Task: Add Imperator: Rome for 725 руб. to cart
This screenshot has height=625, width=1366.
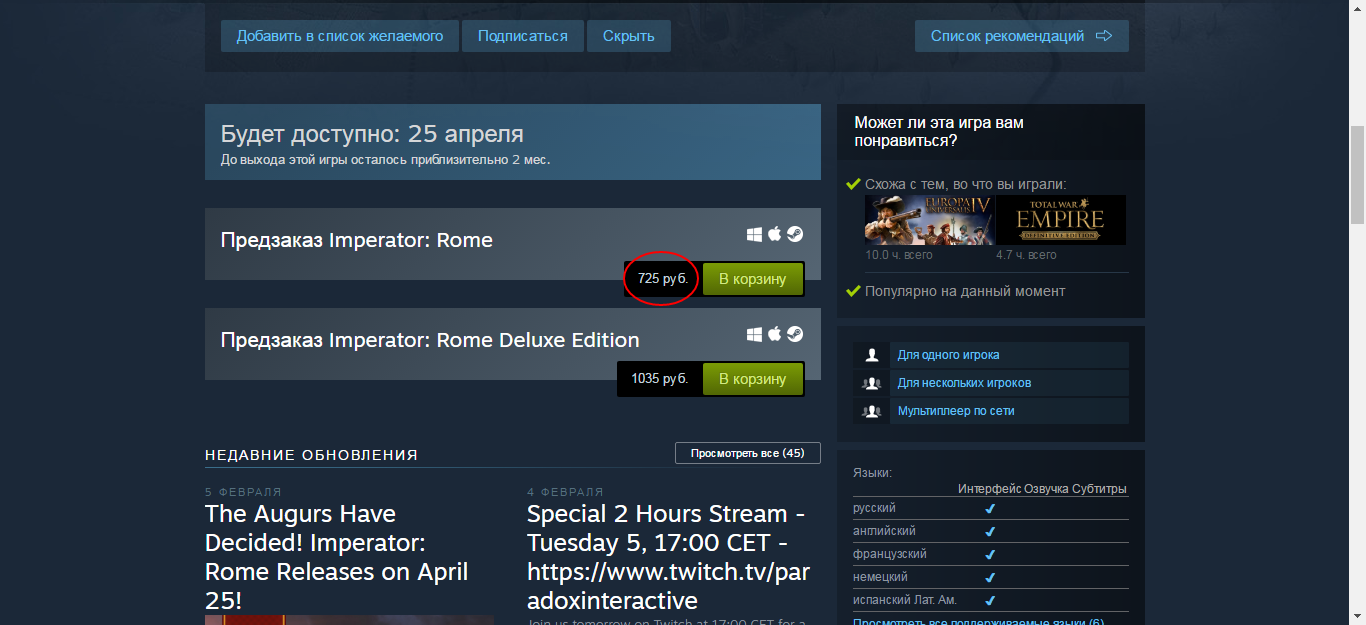Action: click(x=752, y=279)
